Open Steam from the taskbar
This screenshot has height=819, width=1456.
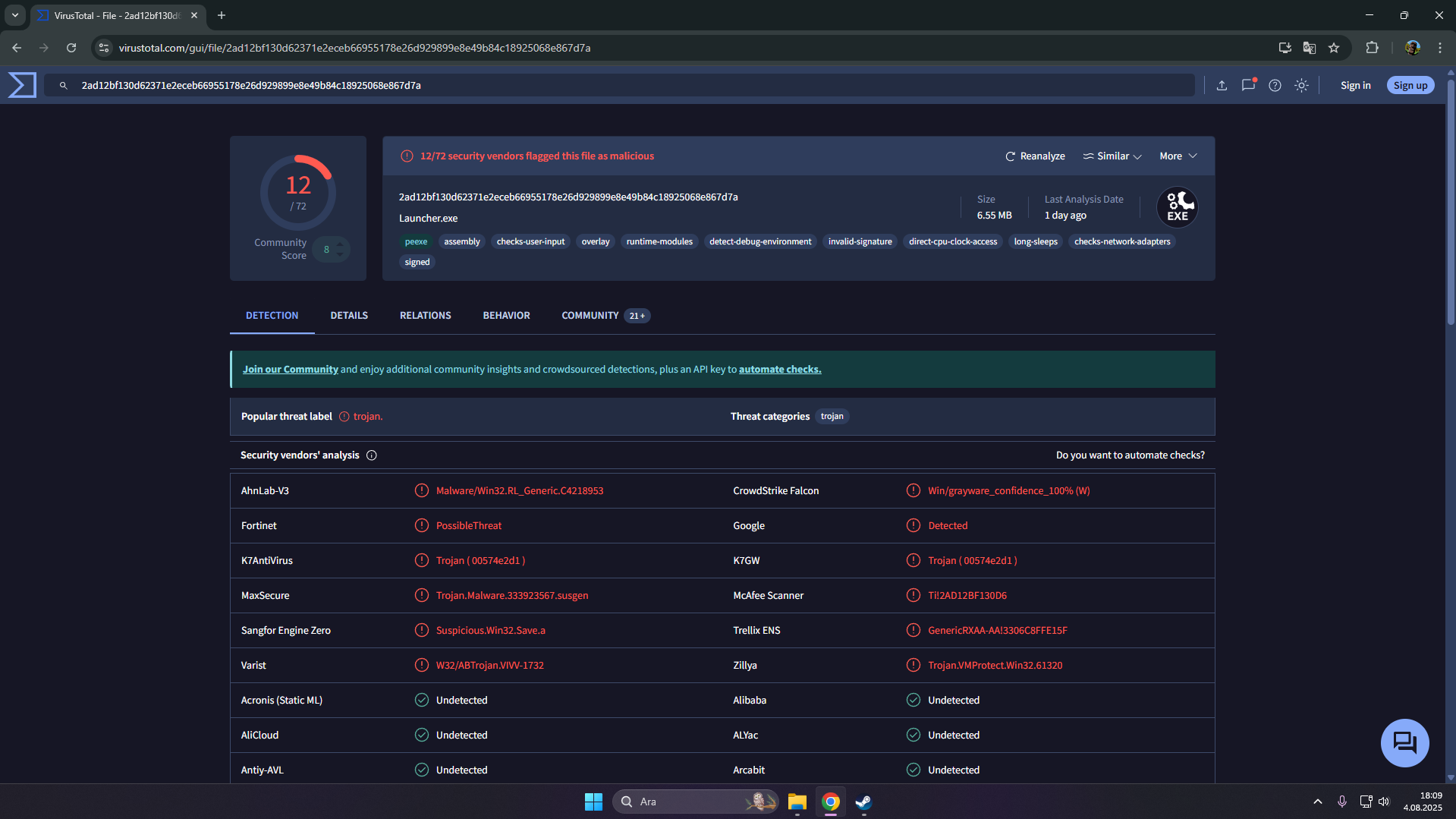click(x=863, y=802)
